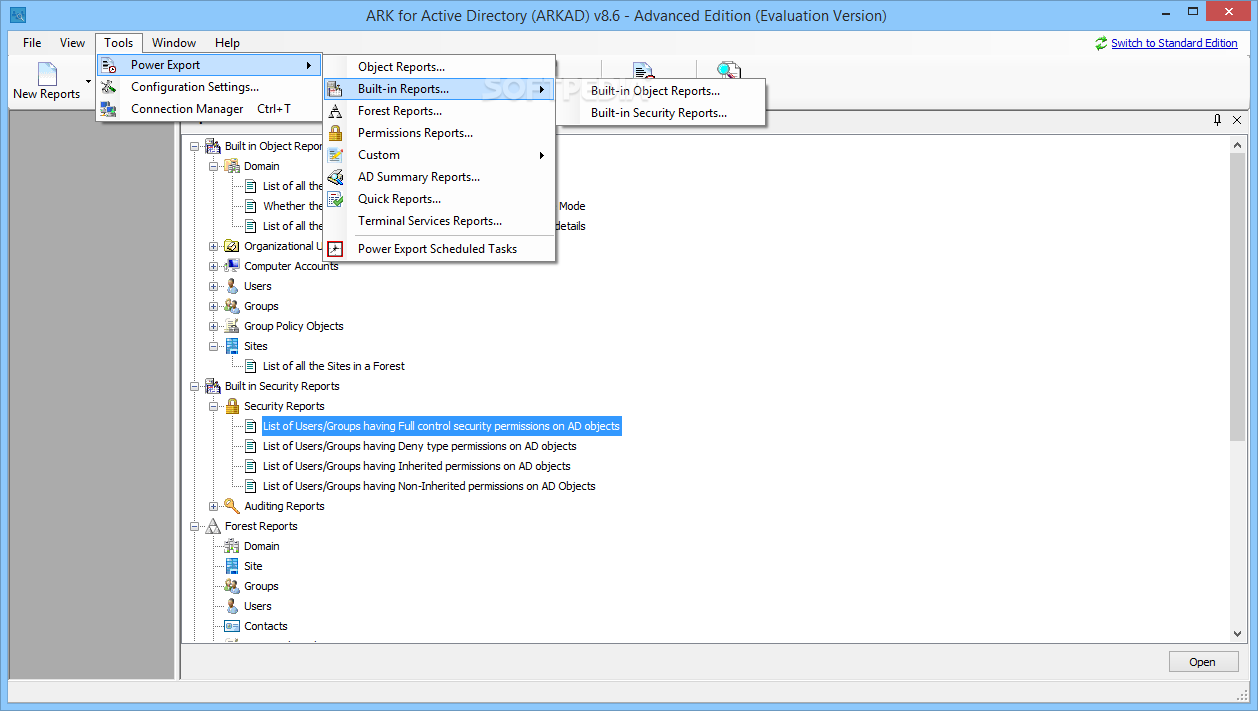
Task: Click the Power Export menu icon
Action: [x=109, y=65]
